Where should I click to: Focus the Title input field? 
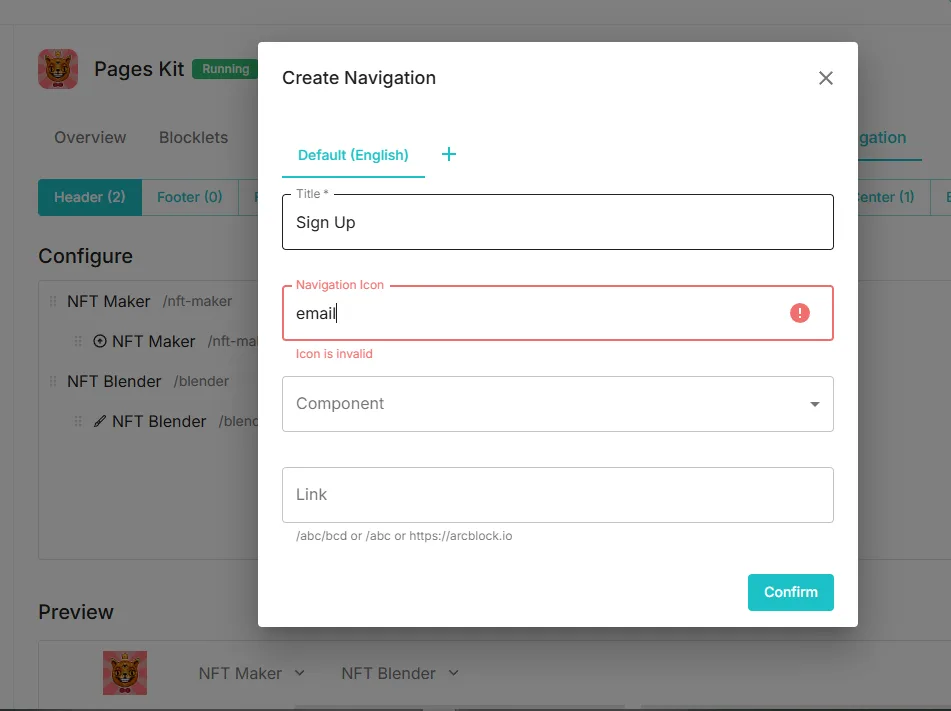[x=557, y=222]
